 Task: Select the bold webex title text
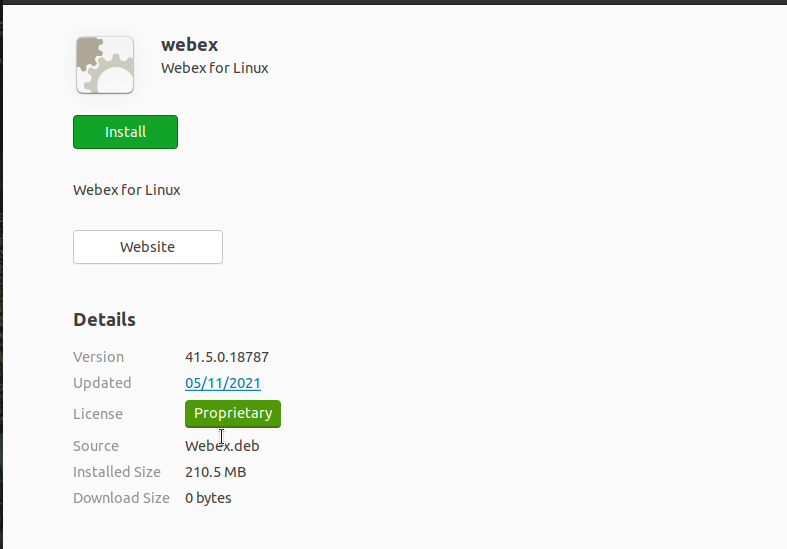click(x=189, y=45)
